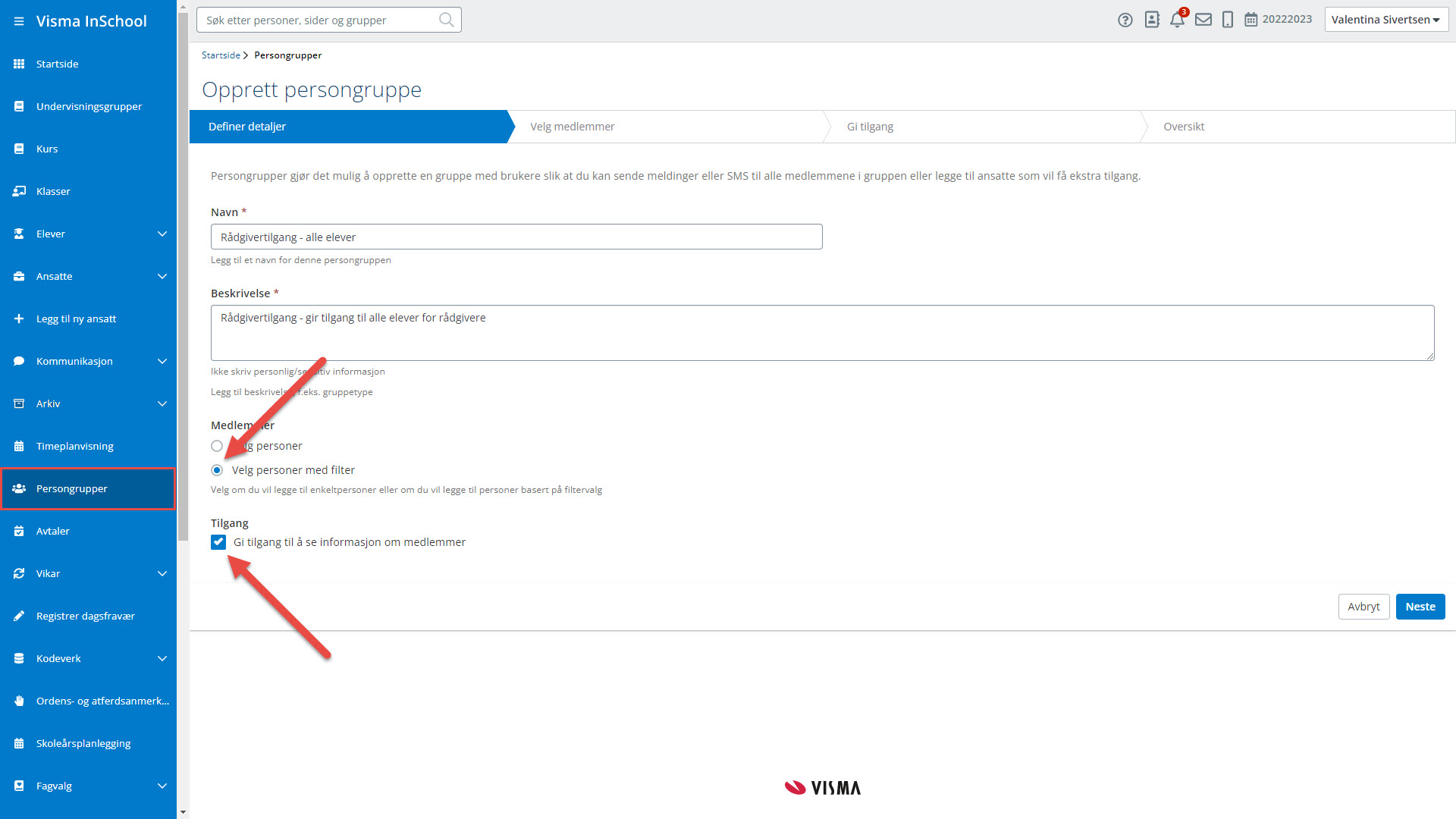This screenshot has width=1456, height=819.
Task: Open notifications bell icon
Action: [1177, 20]
